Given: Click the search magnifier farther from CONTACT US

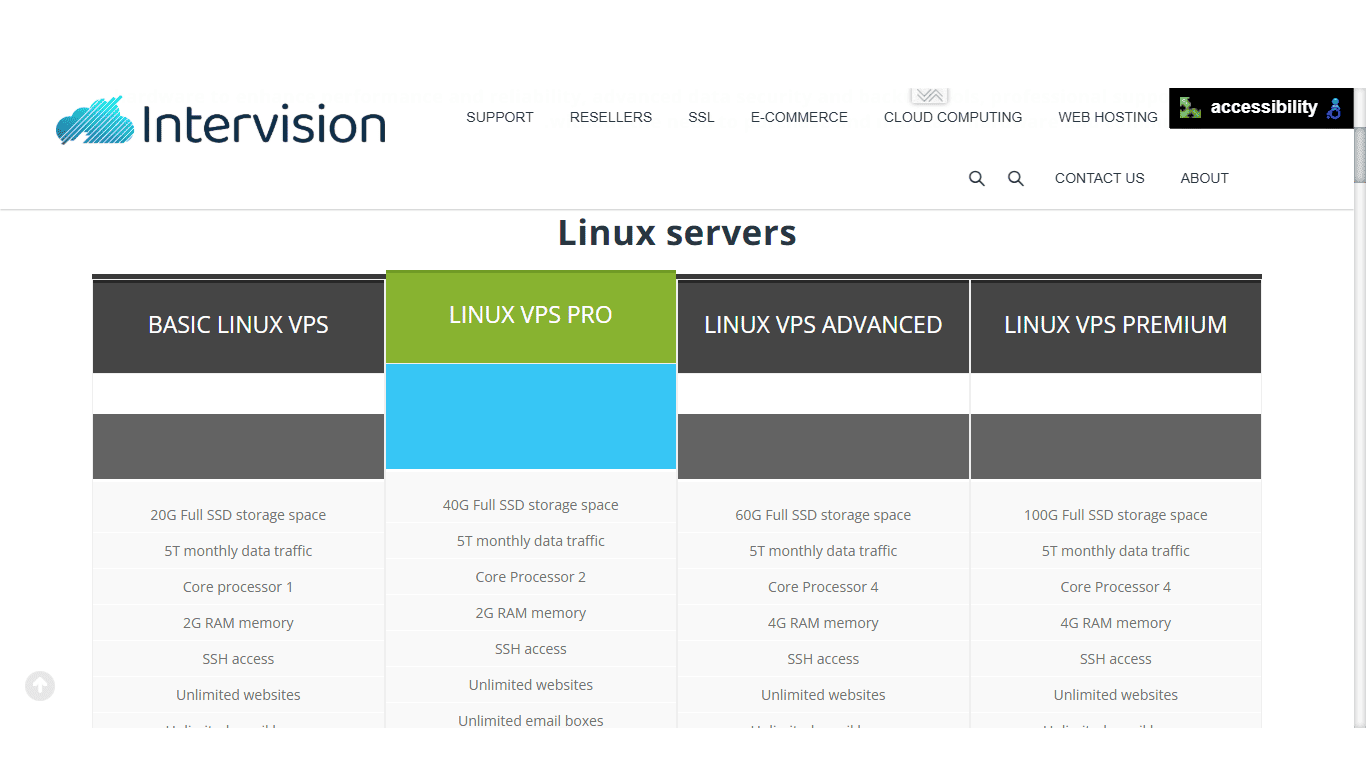Looking at the screenshot, I should (977, 178).
